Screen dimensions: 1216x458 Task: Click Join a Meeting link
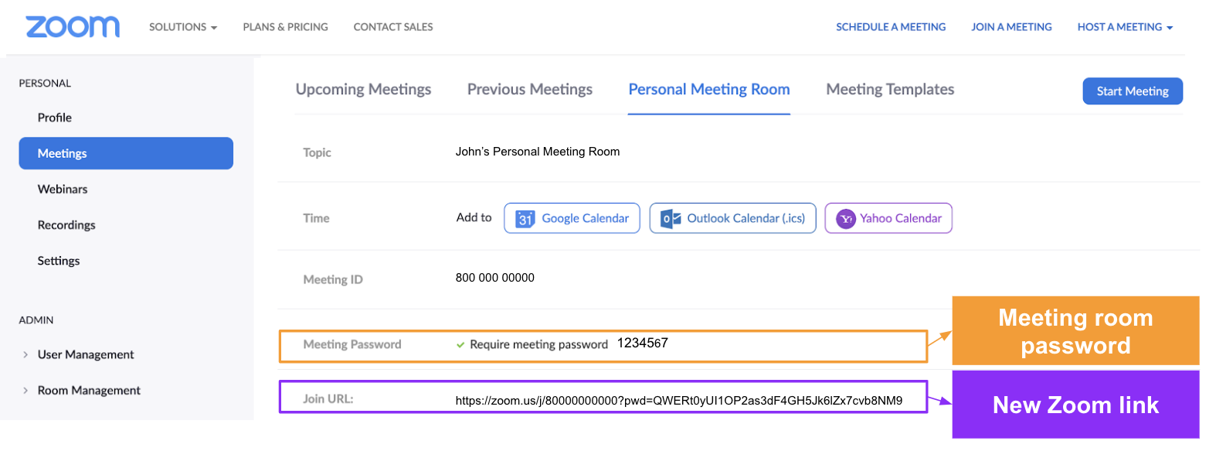click(1011, 27)
